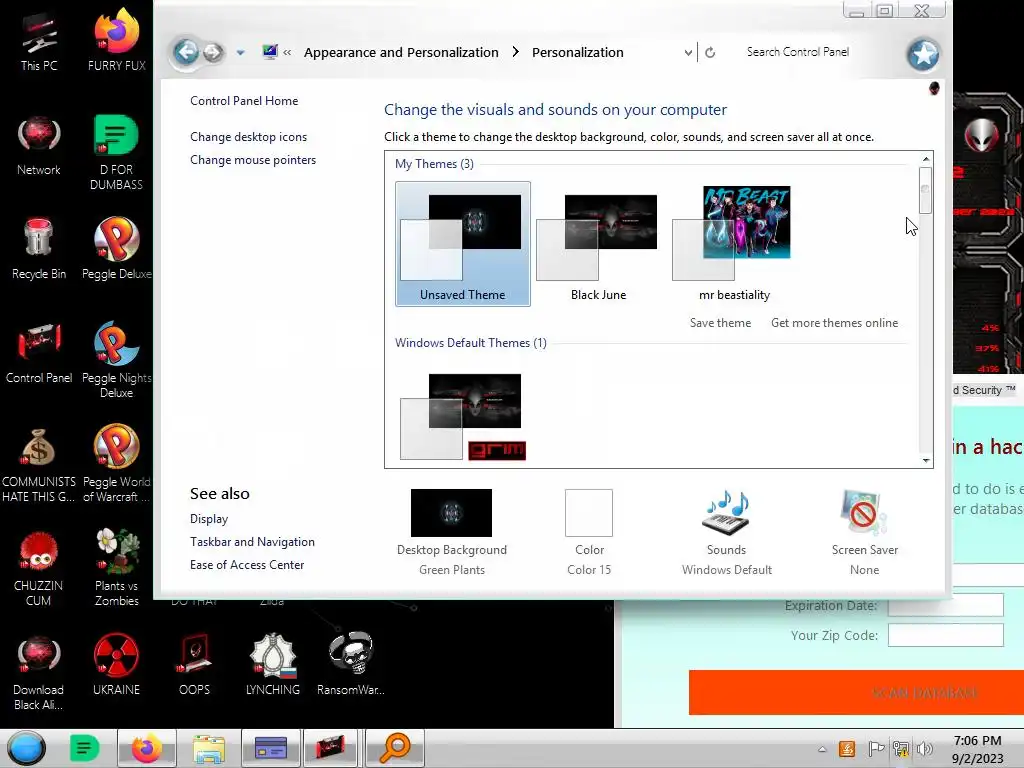Open the LYNCHING desktop shortcut
This screenshot has height=768, width=1024.
(273, 665)
